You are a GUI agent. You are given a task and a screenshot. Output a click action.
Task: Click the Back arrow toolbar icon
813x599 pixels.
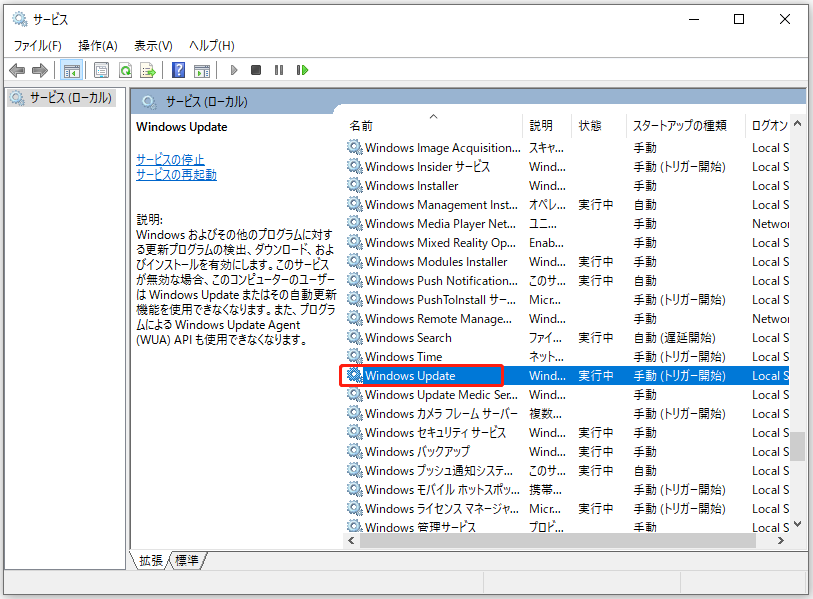tap(17, 70)
